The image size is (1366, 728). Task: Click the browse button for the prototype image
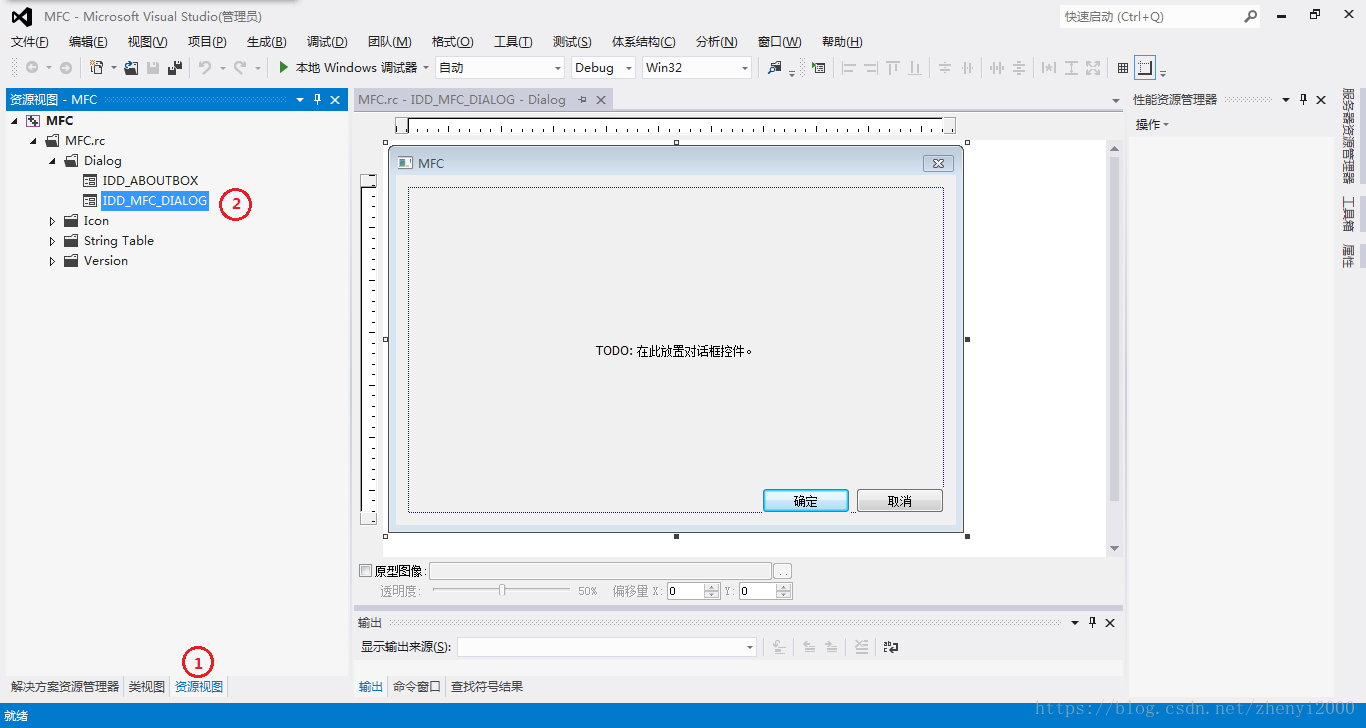[x=783, y=571]
